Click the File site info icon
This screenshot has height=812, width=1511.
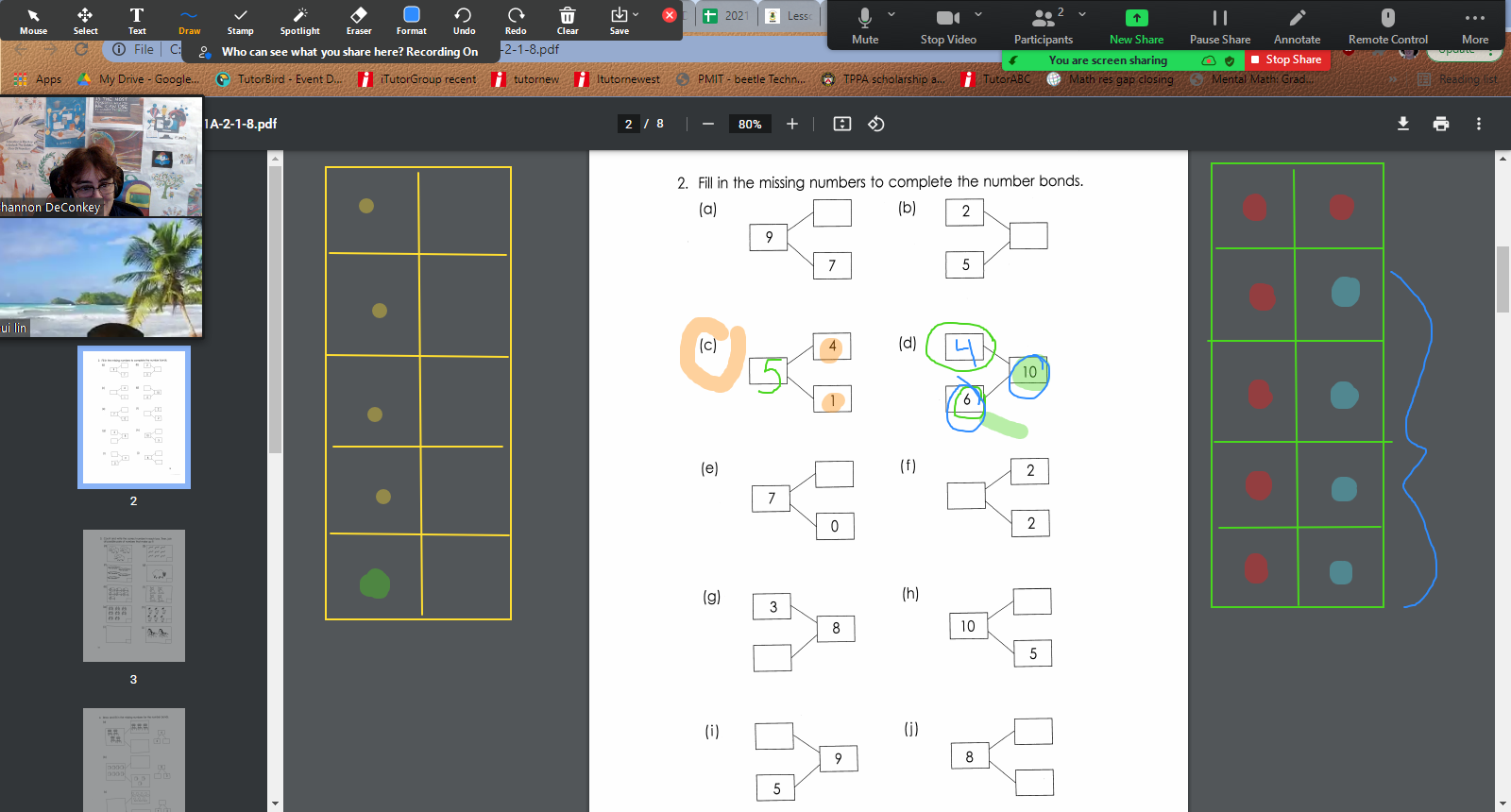coord(119,49)
